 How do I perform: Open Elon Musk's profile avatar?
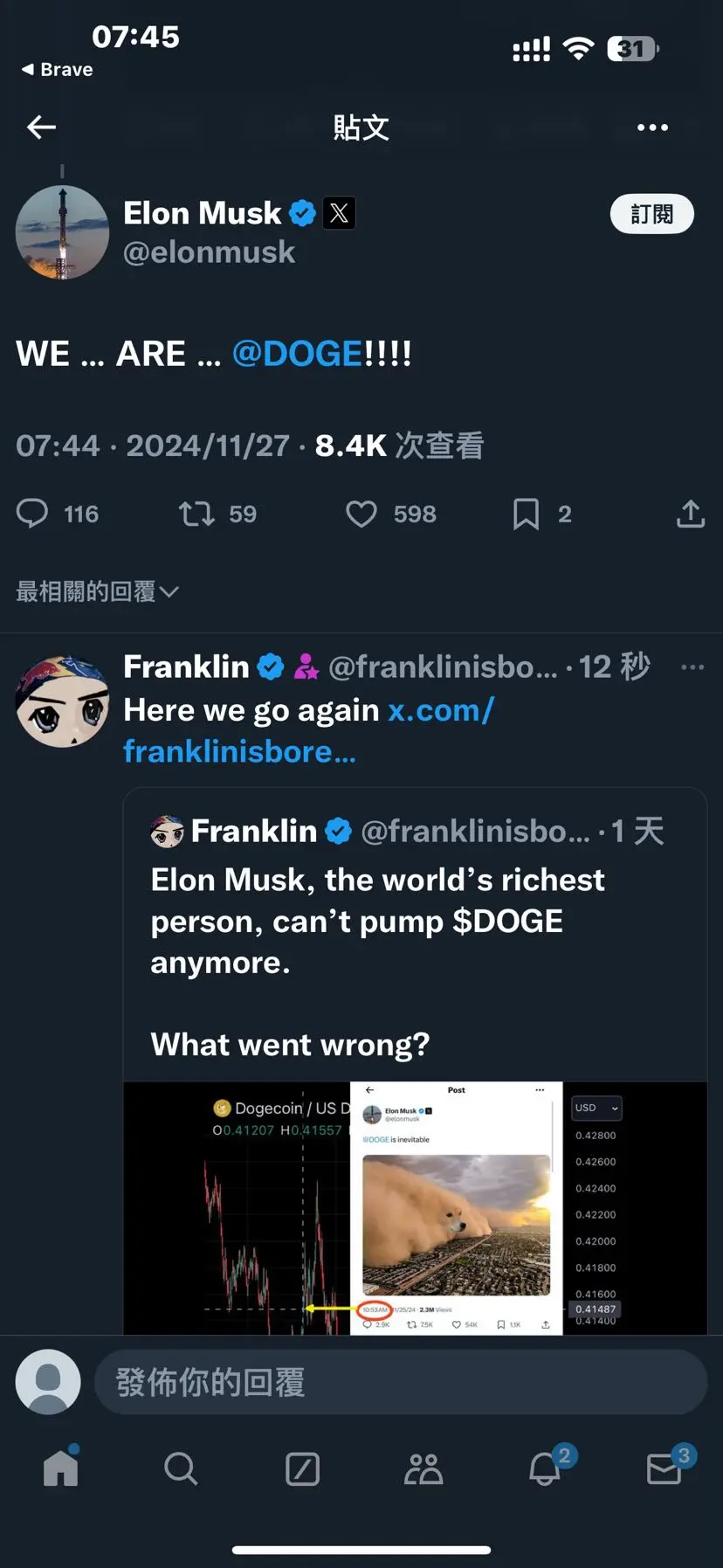click(x=62, y=232)
